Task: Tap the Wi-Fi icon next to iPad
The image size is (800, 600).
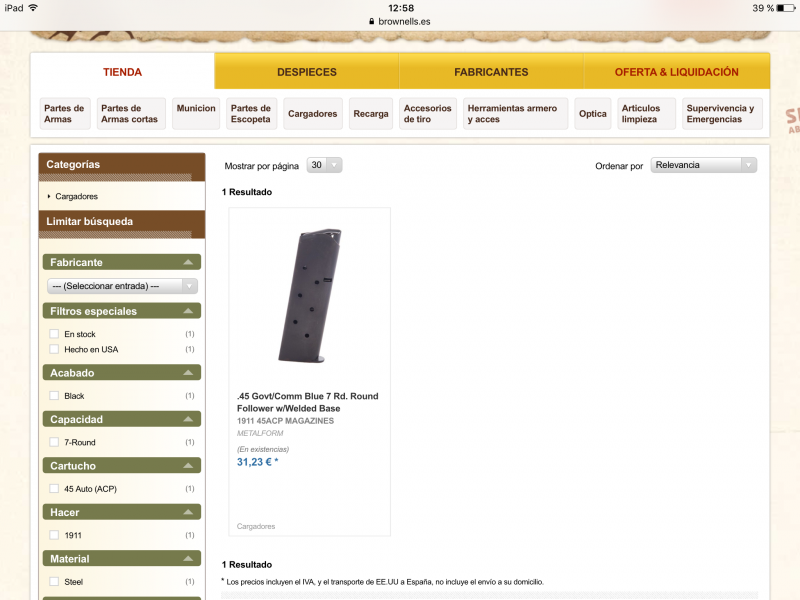Action: [33, 8]
